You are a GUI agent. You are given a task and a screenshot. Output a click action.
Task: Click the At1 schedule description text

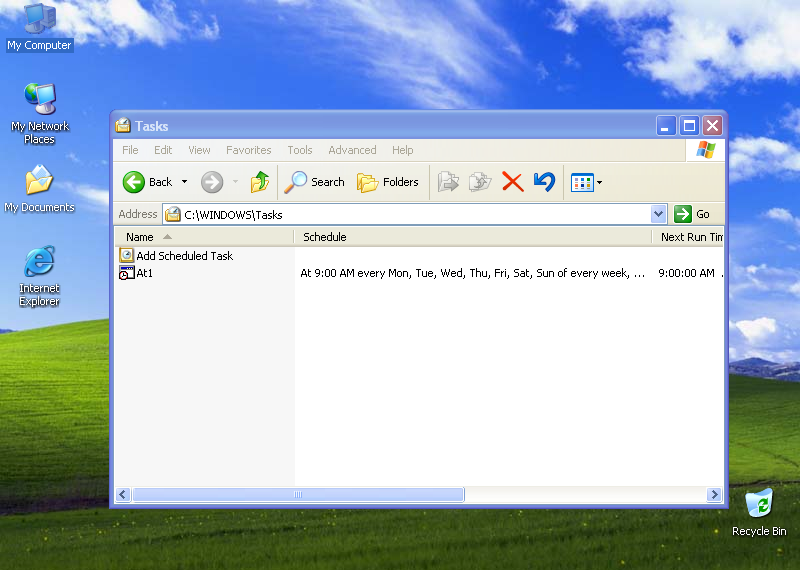click(472, 274)
